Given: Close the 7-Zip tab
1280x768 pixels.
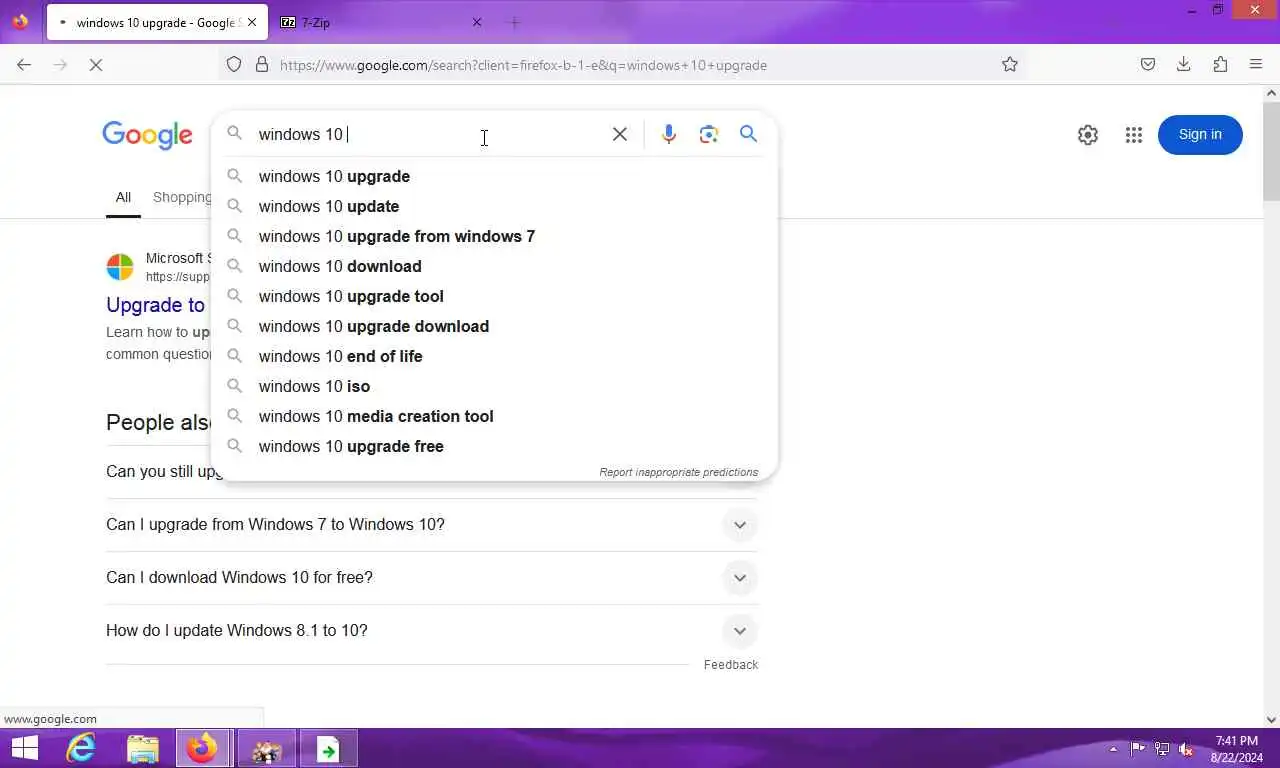Looking at the screenshot, I should pos(477,22).
